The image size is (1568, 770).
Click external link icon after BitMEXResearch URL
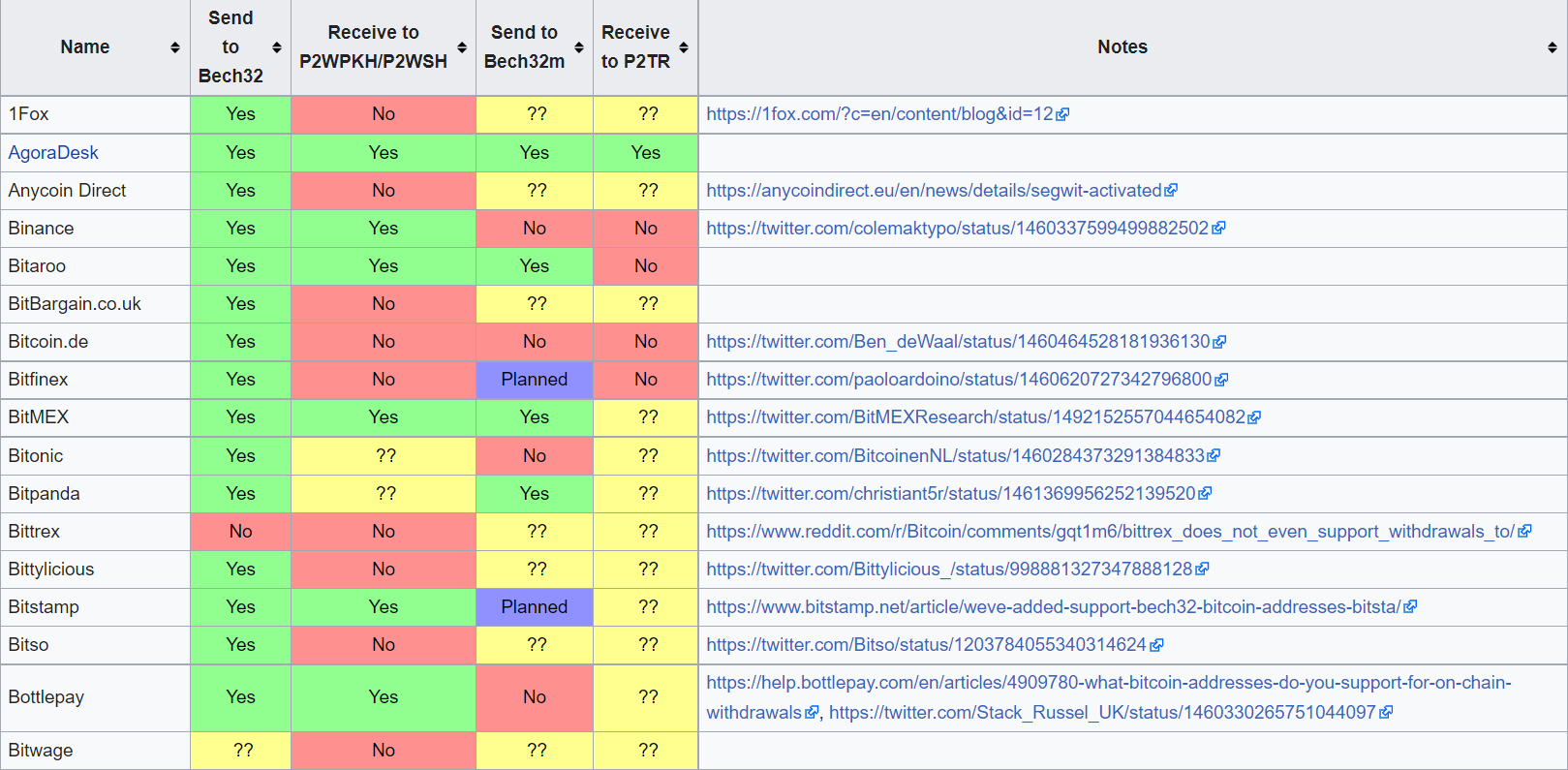(1254, 417)
